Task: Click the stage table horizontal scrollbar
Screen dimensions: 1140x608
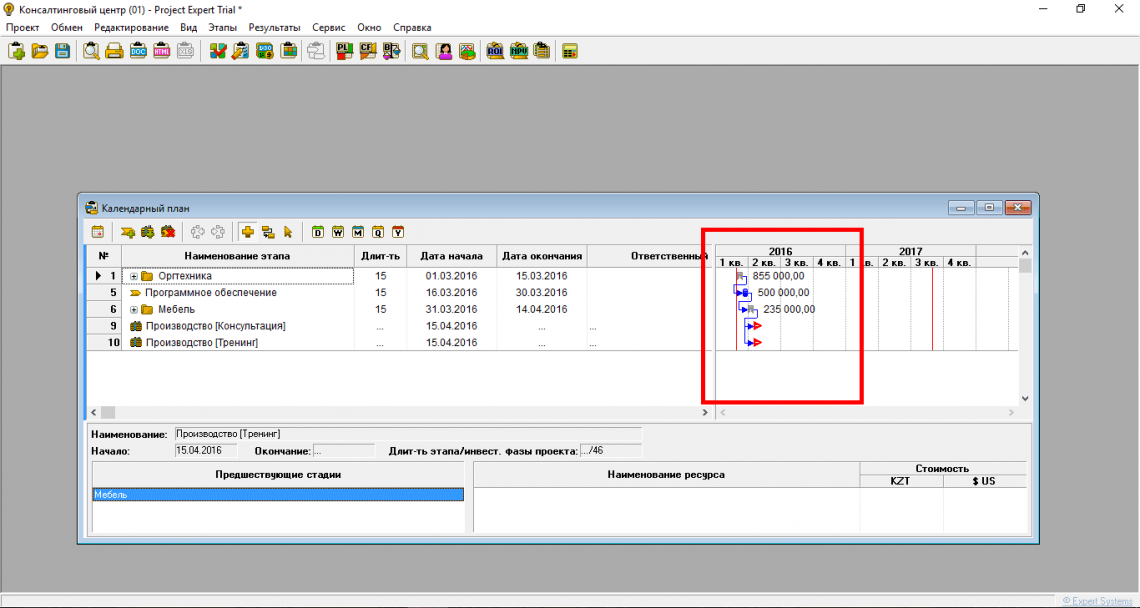Action: click(x=400, y=412)
